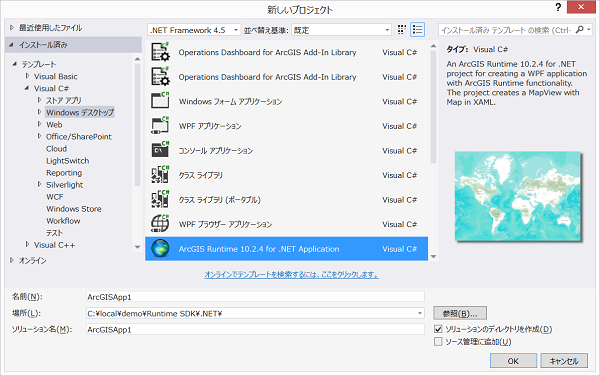Collapse the テンプレート tree node
The image size is (600, 376).
(15, 64)
